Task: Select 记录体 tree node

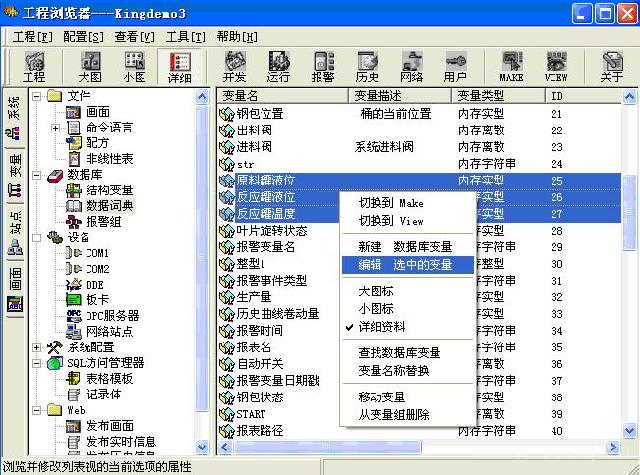Action: coord(104,394)
